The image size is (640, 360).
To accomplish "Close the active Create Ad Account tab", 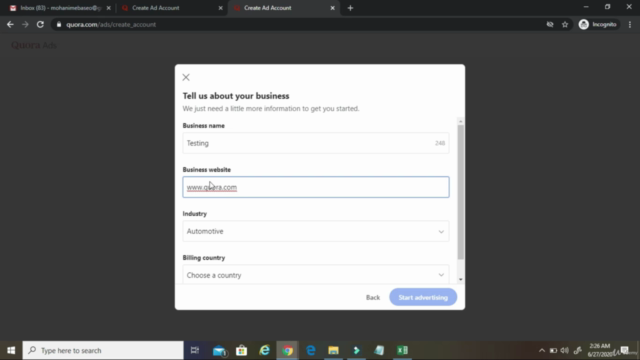I will pos(332,8).
